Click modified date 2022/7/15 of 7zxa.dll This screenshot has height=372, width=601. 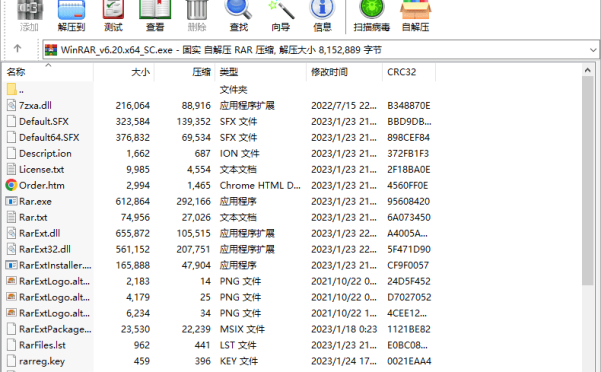point(344,105)
